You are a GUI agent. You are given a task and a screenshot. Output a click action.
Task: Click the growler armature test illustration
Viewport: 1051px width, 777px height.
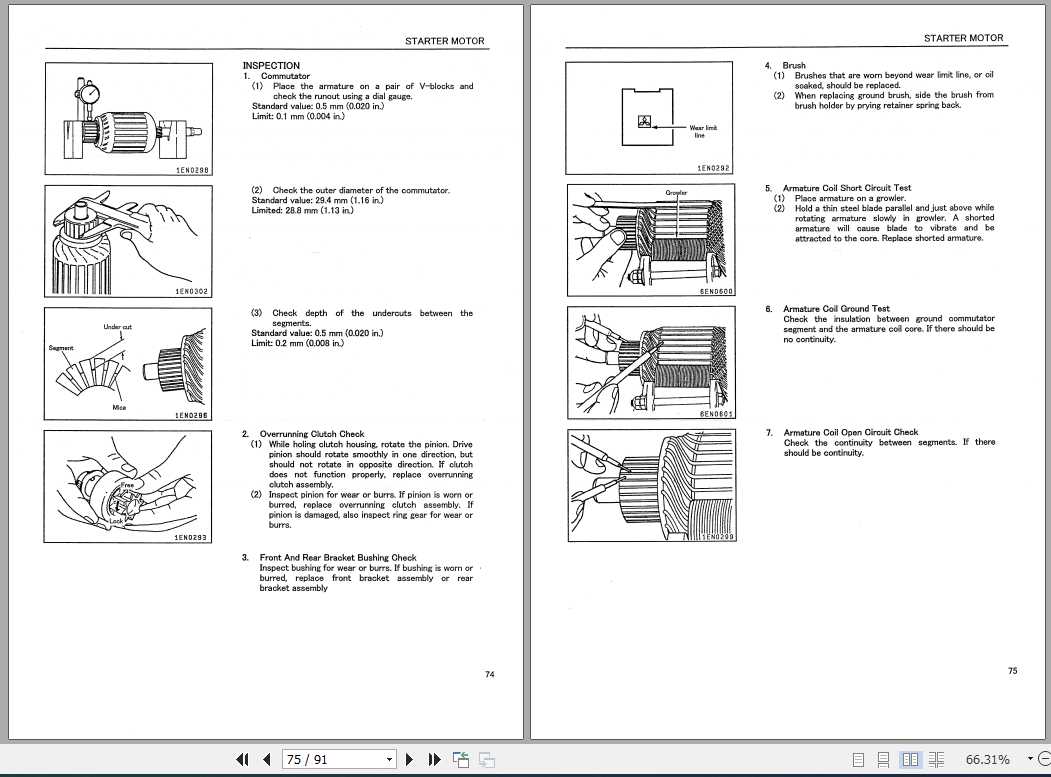650,240
